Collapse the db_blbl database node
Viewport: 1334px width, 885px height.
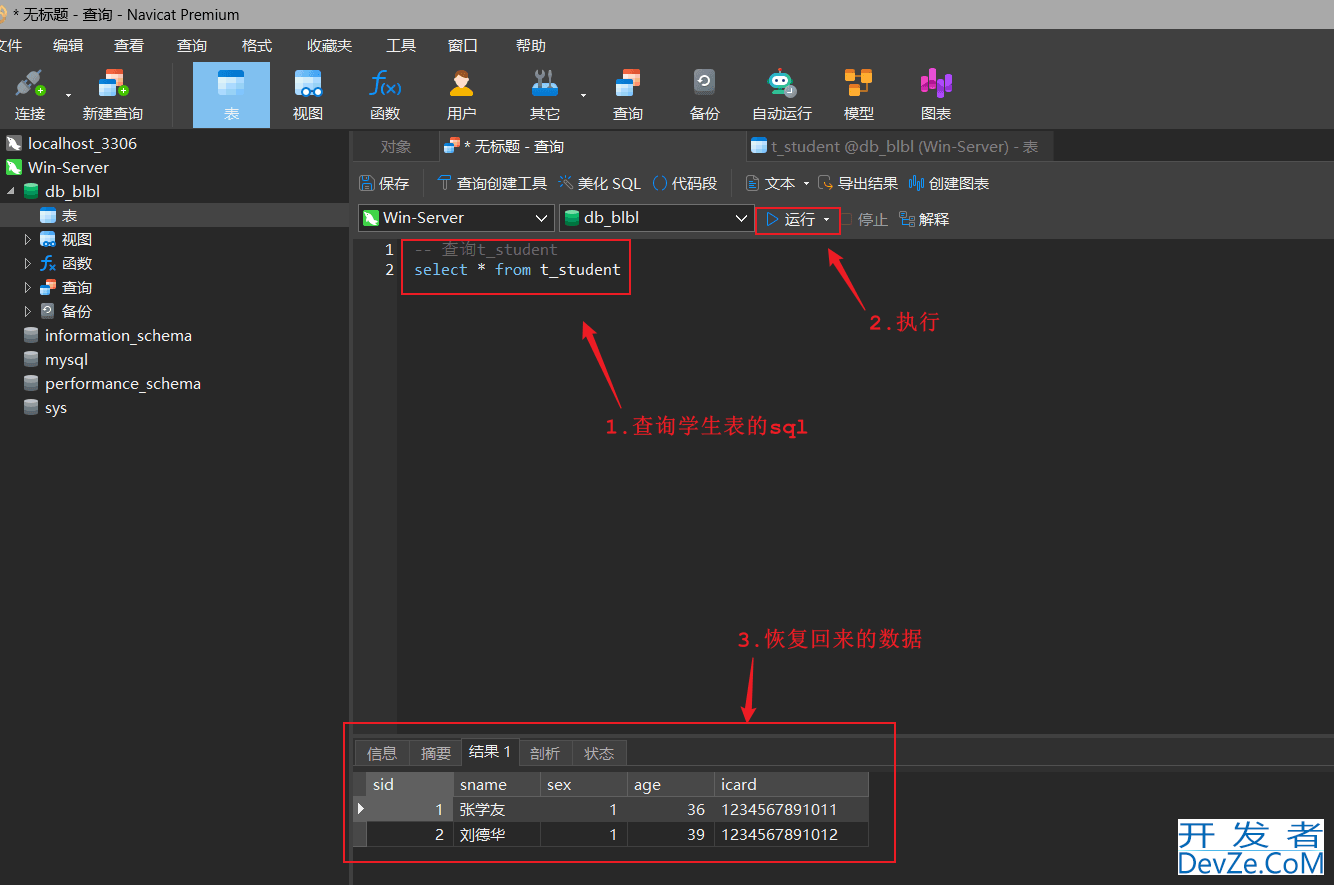point(11,191)
